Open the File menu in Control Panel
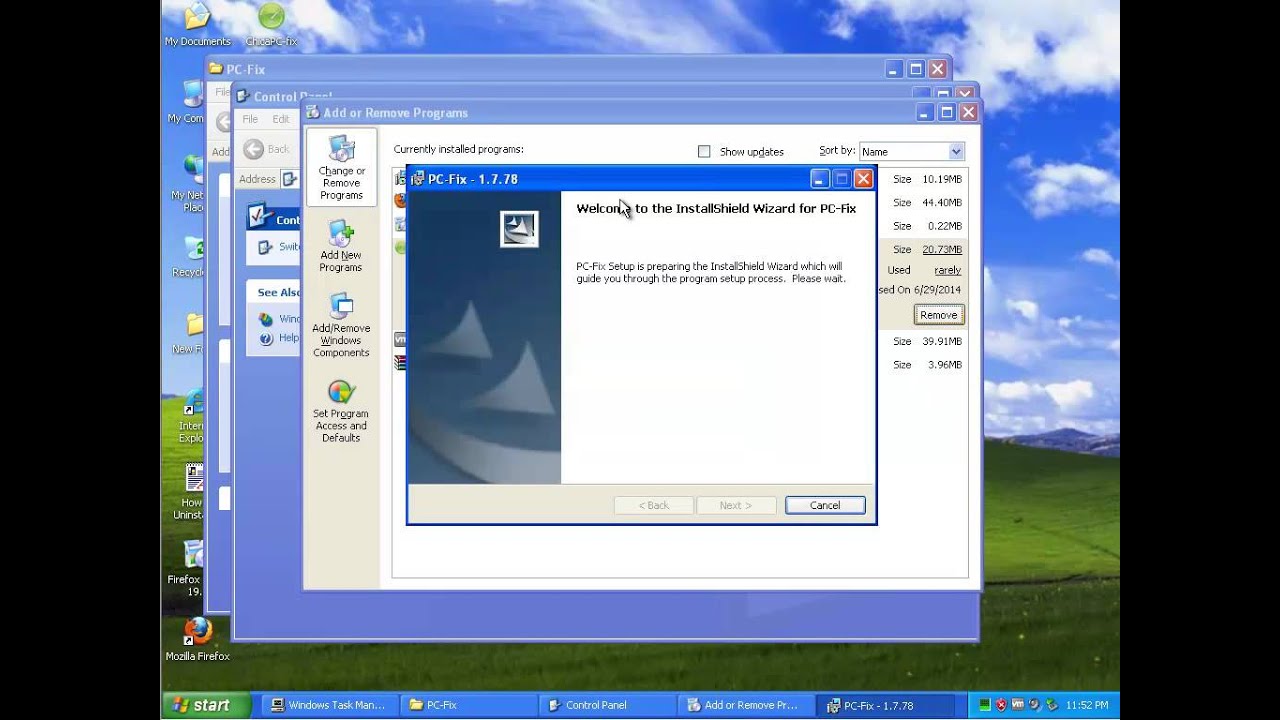 [x=250, y=119]
